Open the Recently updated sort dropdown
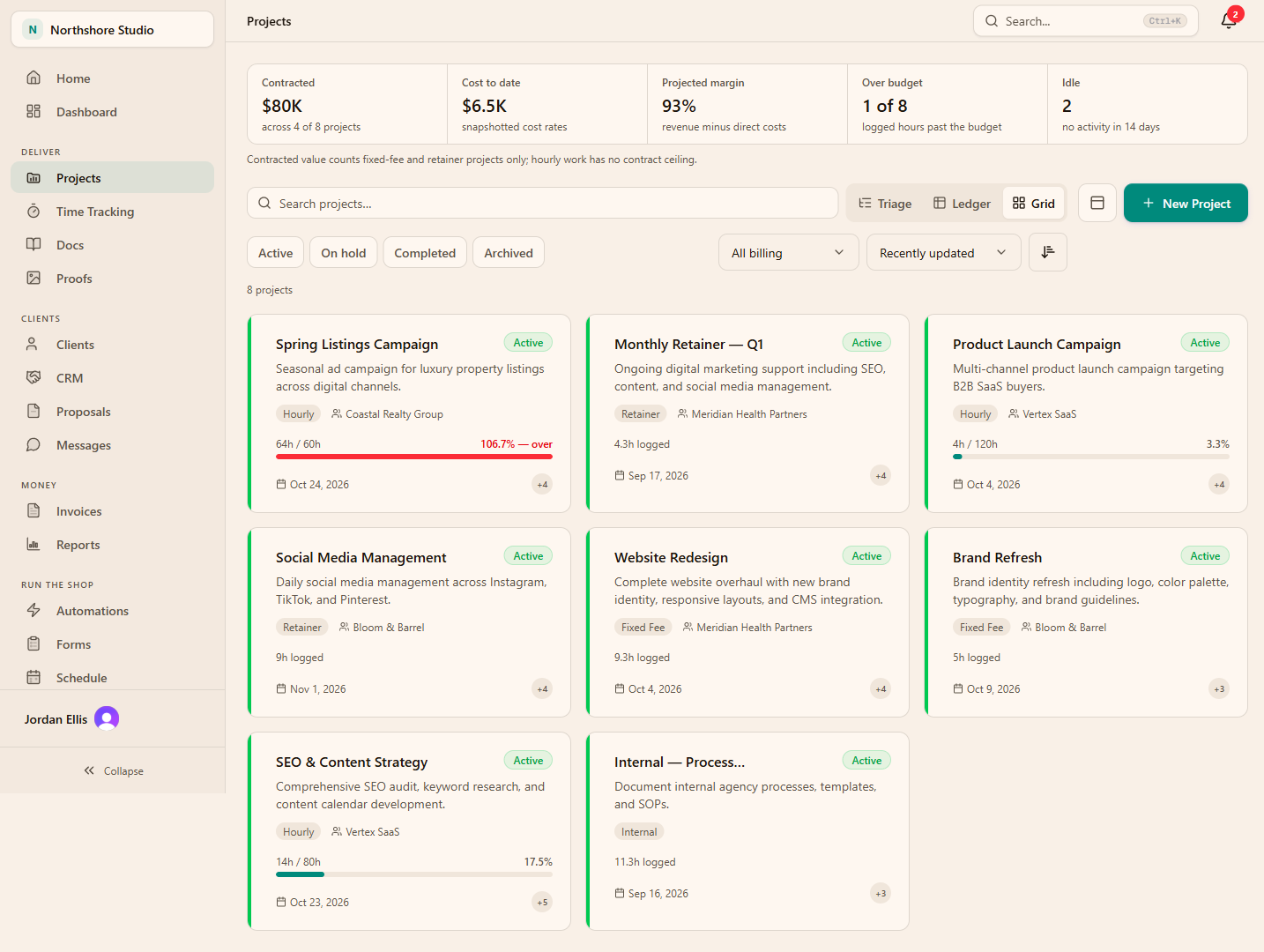The image size is (1264, 952). (944, 252)
